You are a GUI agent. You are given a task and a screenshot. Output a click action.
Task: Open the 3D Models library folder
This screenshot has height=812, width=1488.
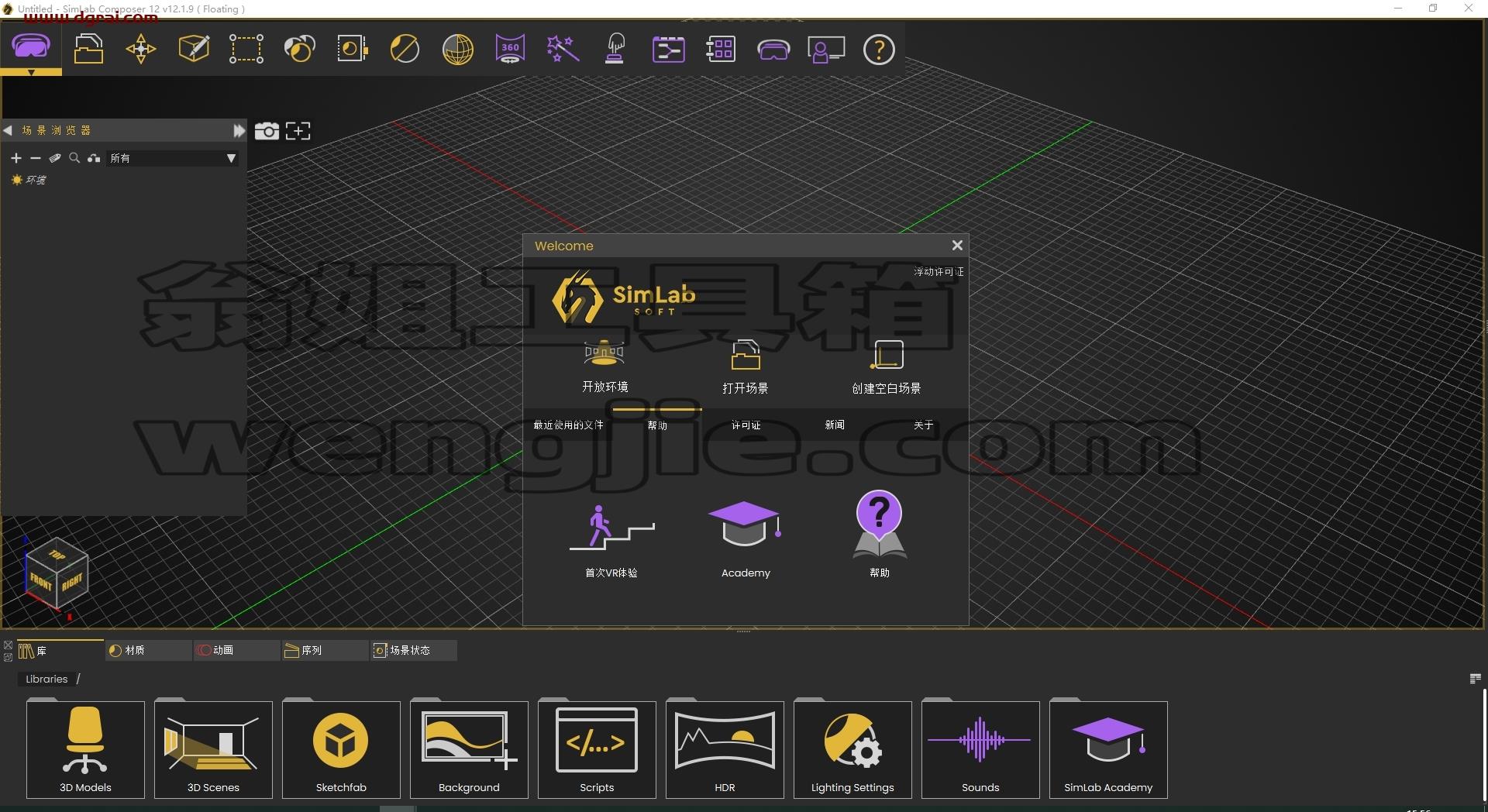click(85, 749)
